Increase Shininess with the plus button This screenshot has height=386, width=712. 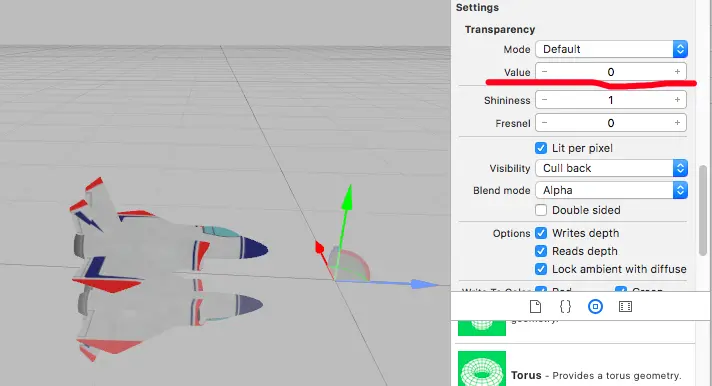[x=677, y=100]
